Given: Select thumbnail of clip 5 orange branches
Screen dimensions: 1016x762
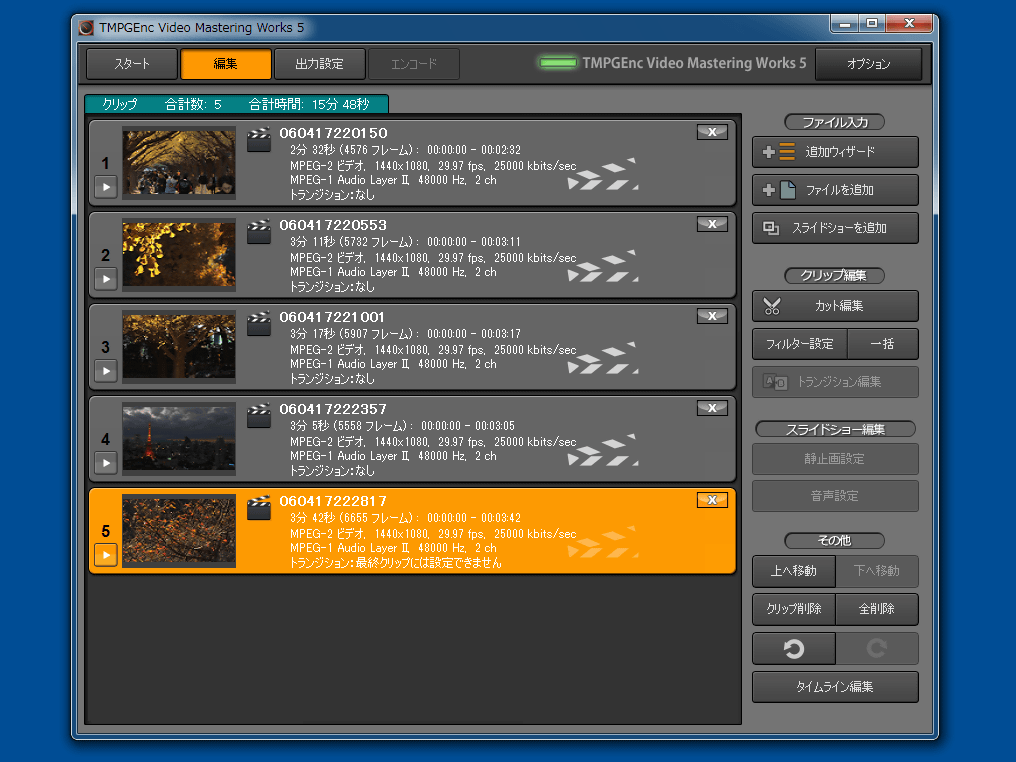Looking at the screenshot, I should (179, 531).
